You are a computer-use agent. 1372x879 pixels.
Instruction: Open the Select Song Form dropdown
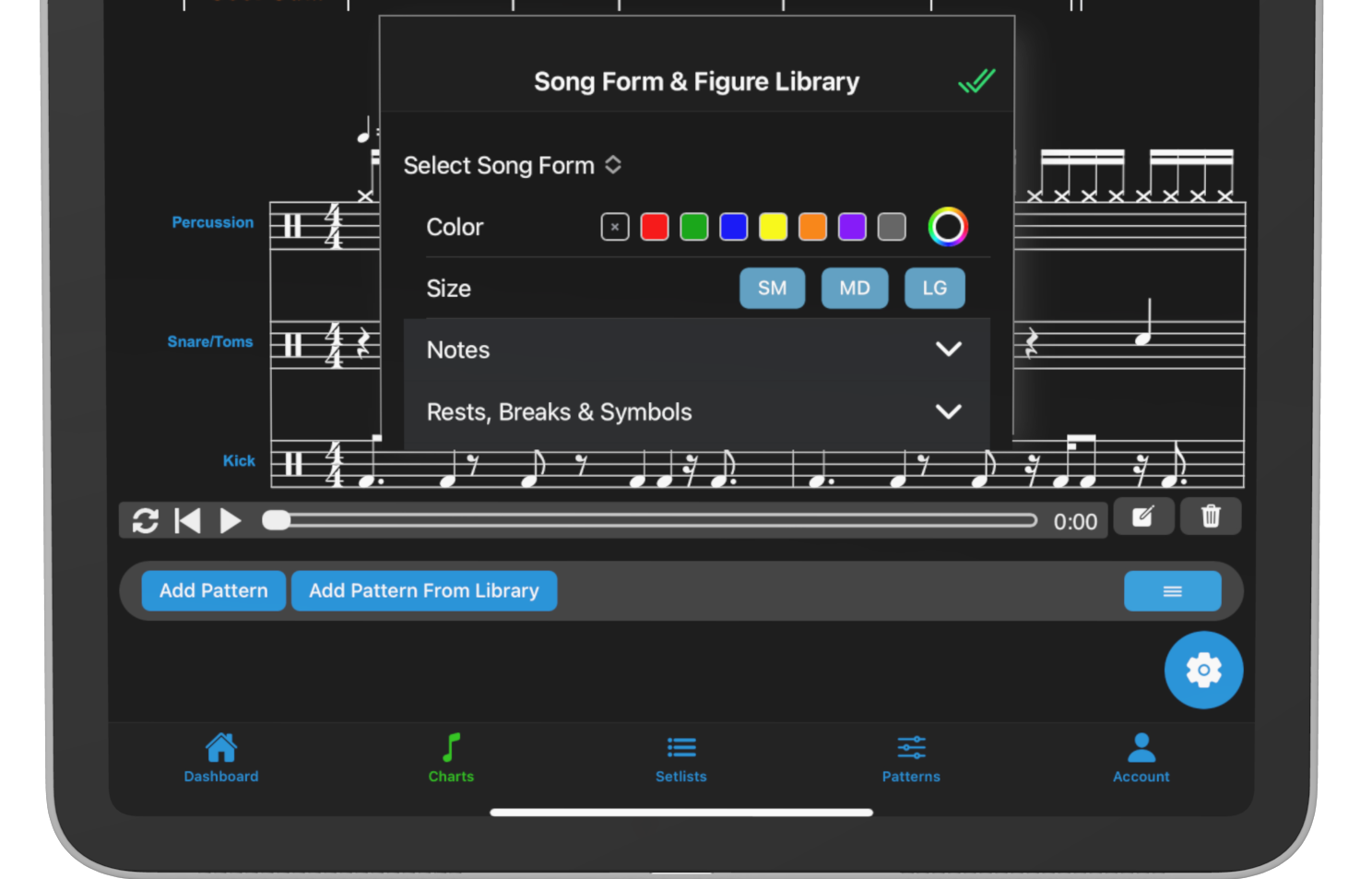pos(513,166)
